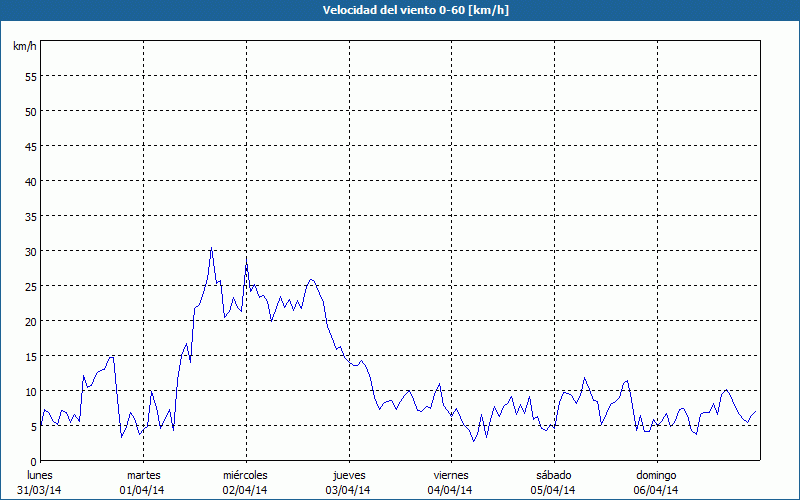Click the date label 01/04/14
The image size is (800, 500).
click(x=143, y=490)
